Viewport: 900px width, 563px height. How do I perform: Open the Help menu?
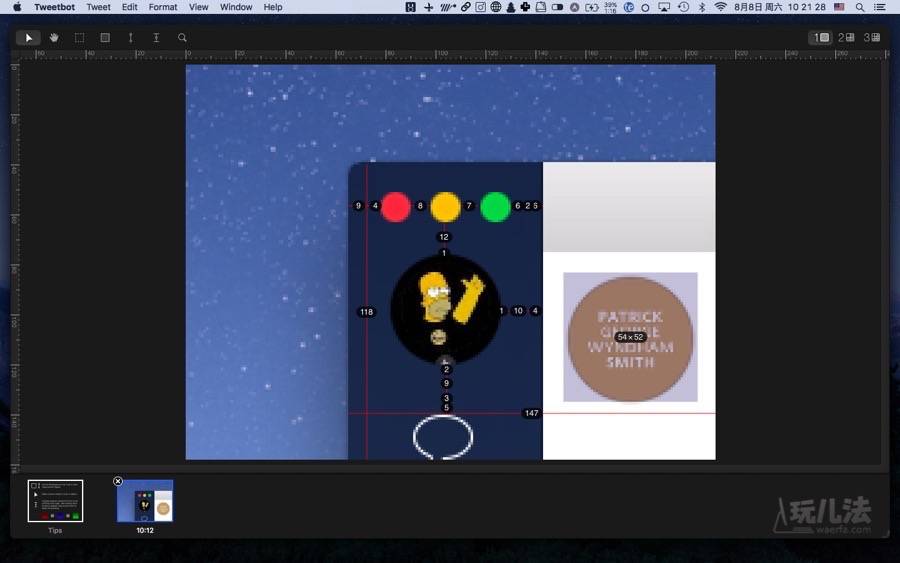pos(273,7)
